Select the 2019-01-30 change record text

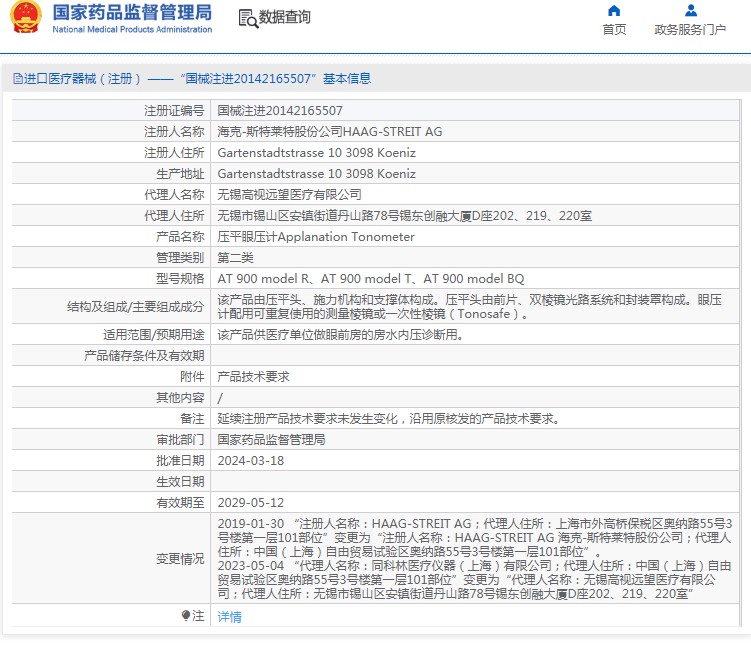(x=475, y=537)
